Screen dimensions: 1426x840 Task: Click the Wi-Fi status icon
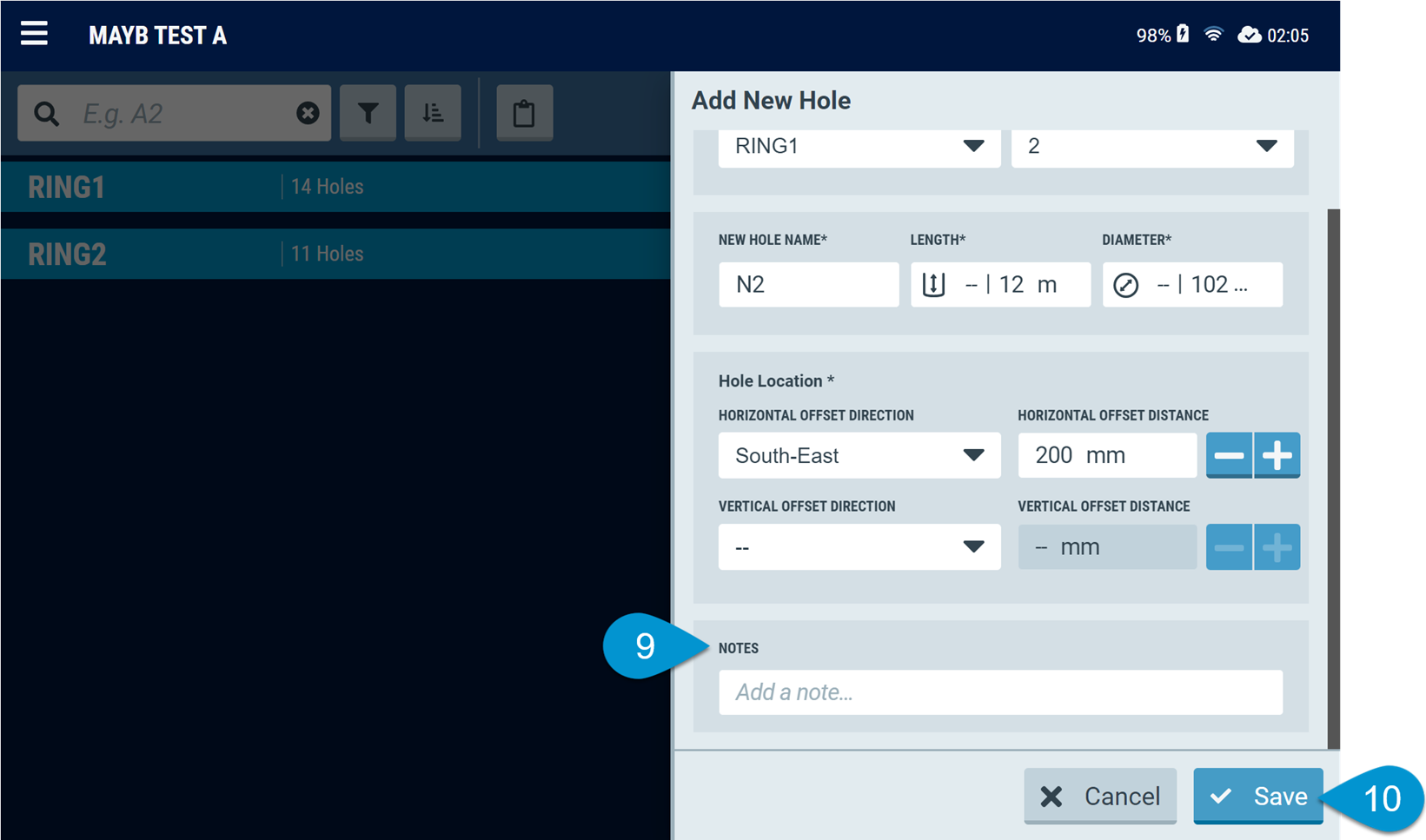pos(1213,35)
